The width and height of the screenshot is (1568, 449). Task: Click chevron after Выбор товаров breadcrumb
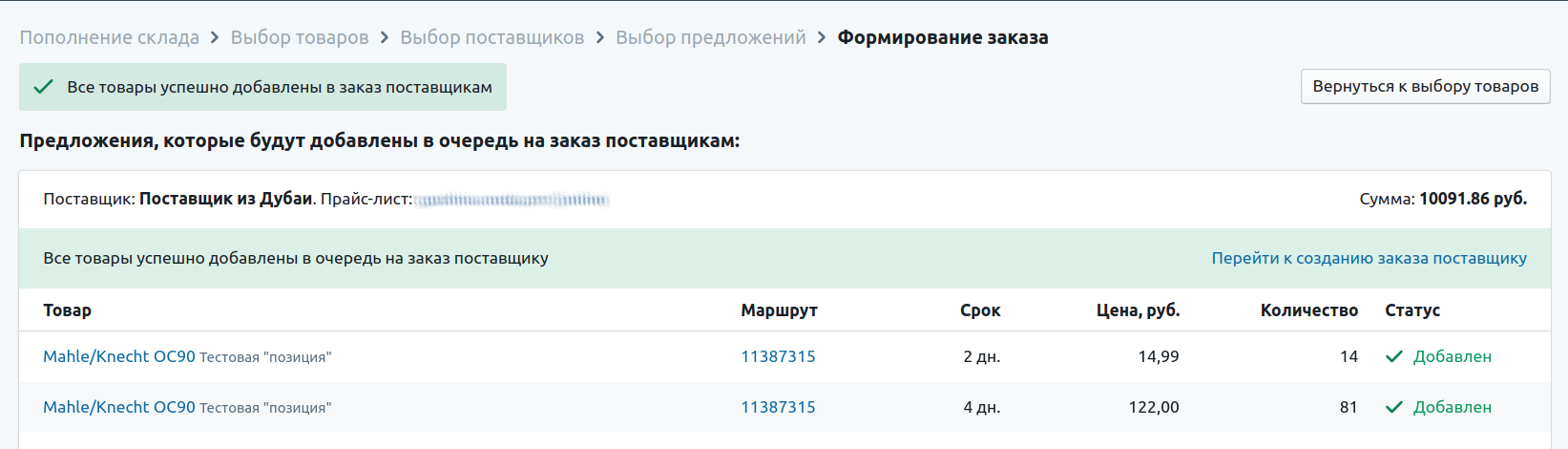point(385,37)
